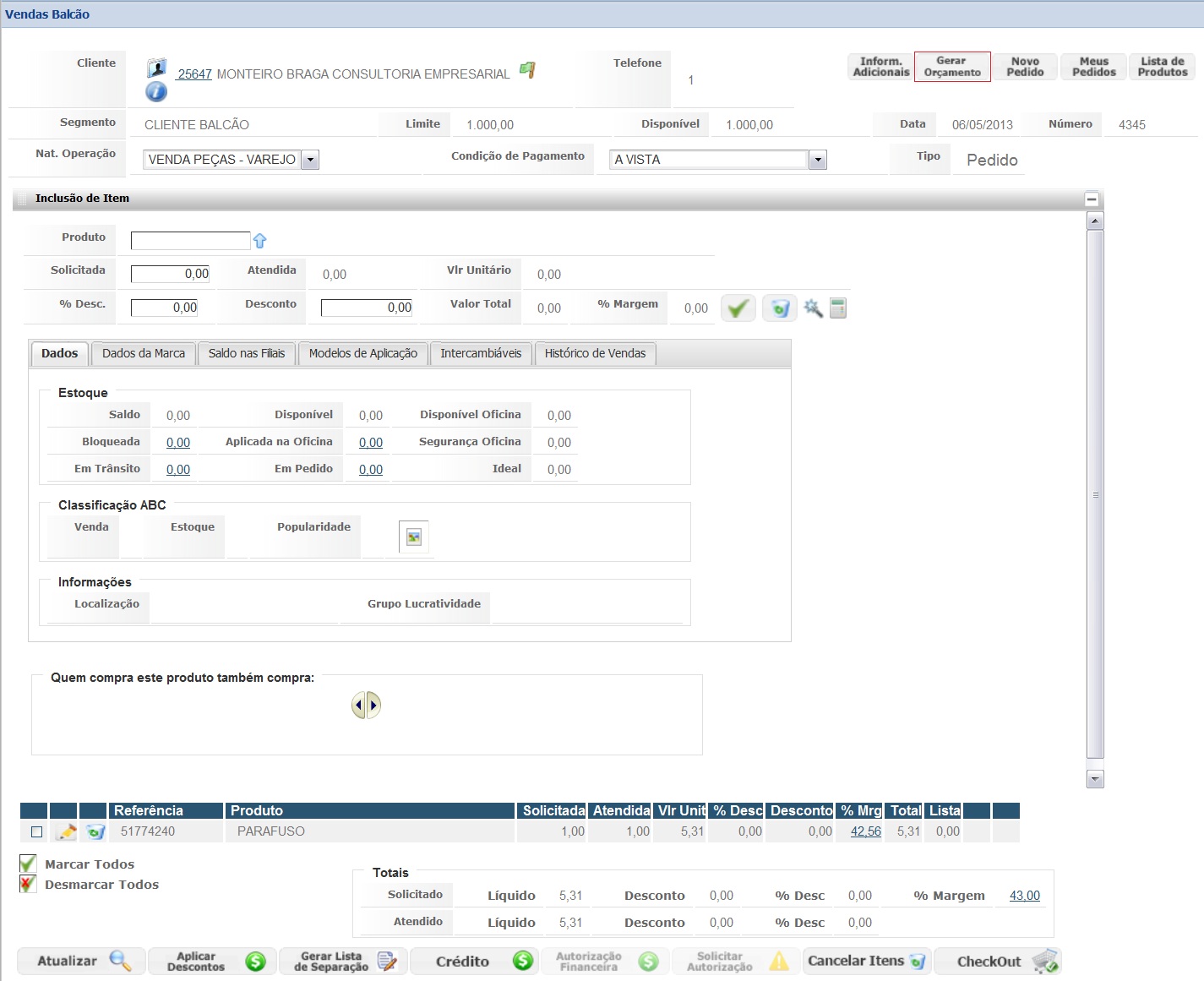Click the item panel vertical scrollbar thumb

(x=1095, y=494)
